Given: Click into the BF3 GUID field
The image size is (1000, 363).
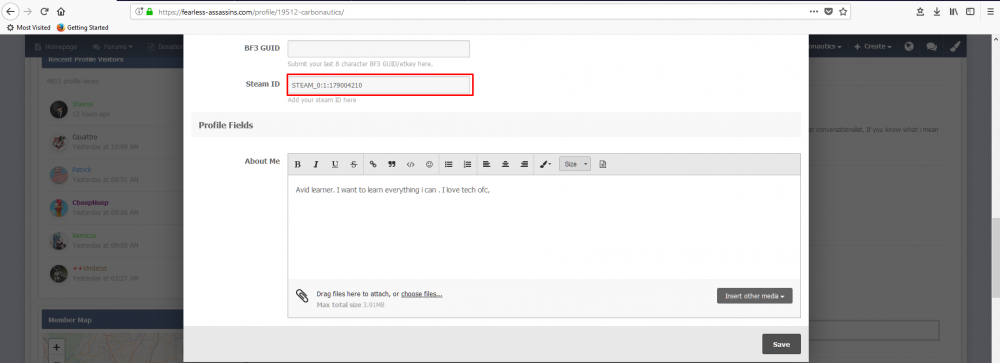Looking at the screenshot, I should (379, 49).
